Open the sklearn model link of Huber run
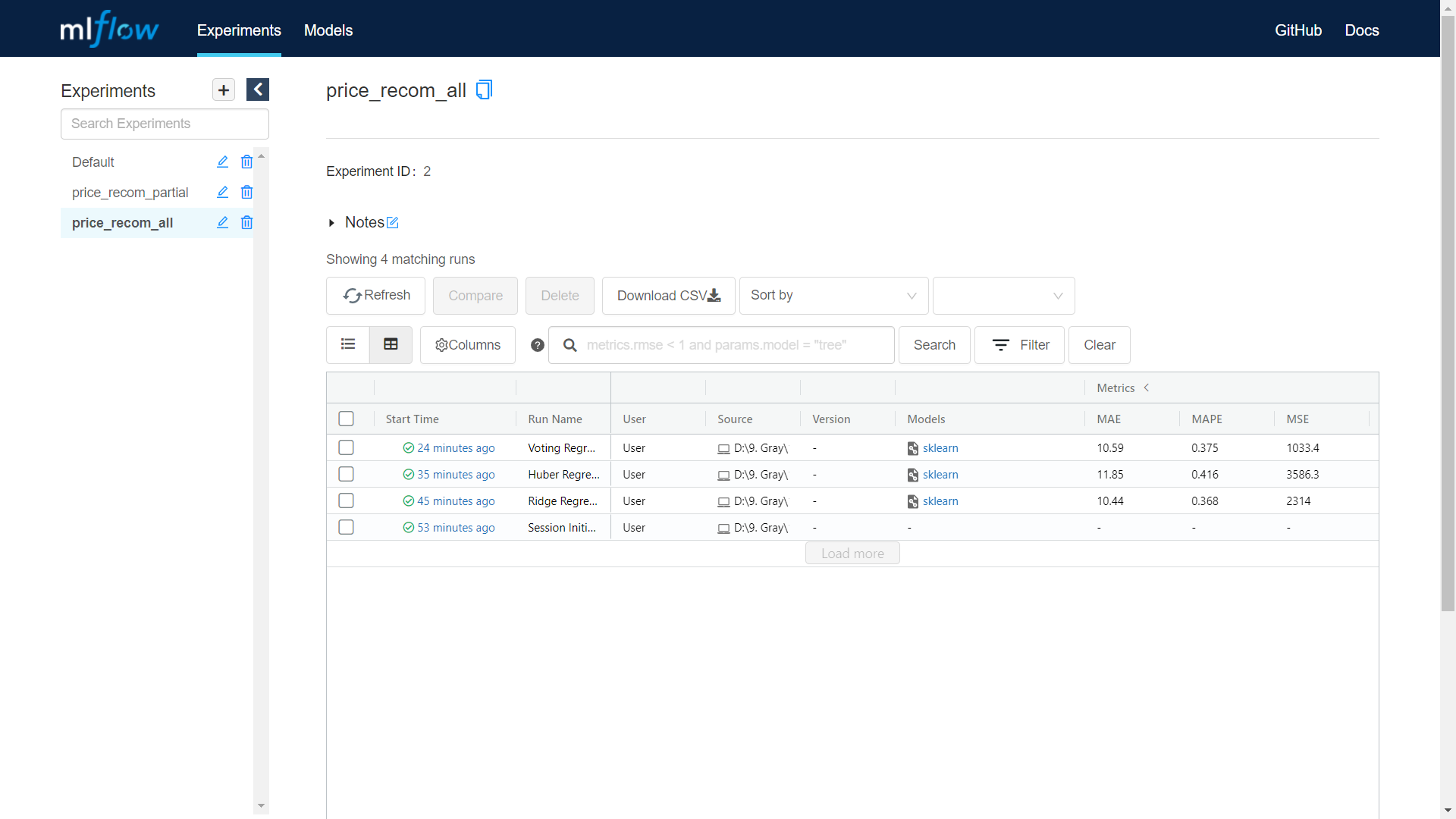The width and height of the screenshot is (1456, 819). coord(940,475)
